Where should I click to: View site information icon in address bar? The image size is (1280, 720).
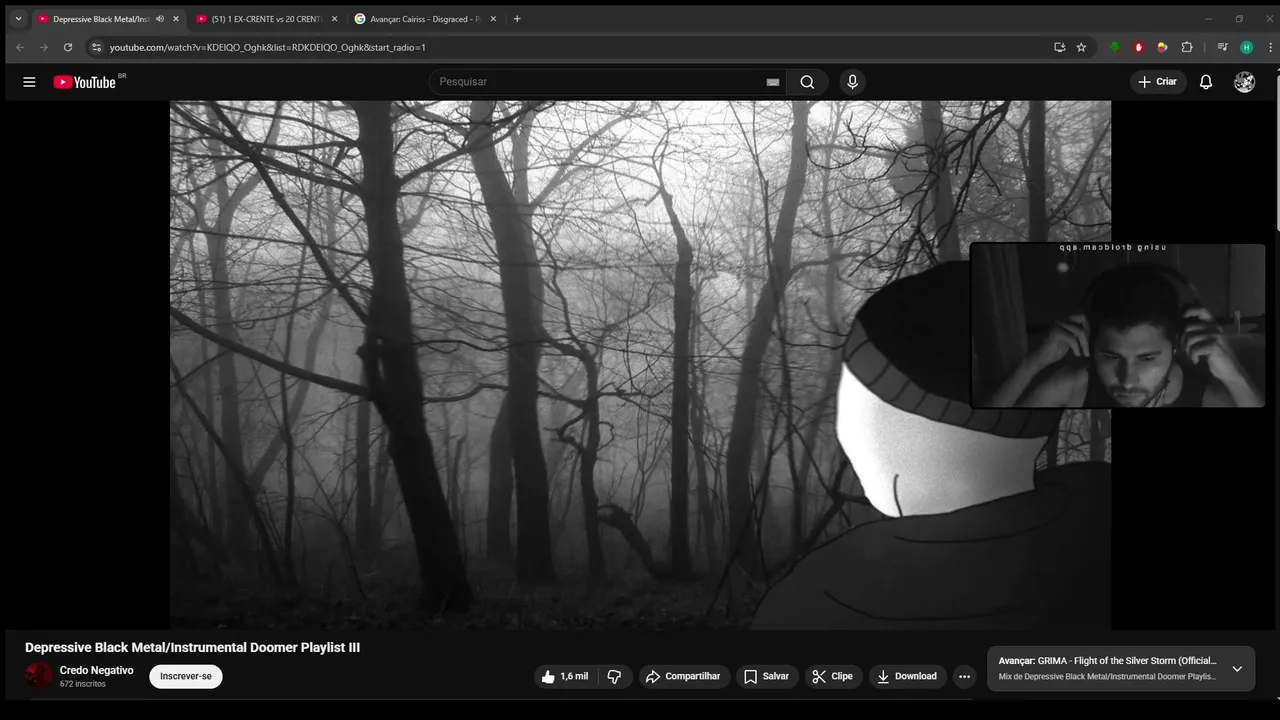point(96,47)
